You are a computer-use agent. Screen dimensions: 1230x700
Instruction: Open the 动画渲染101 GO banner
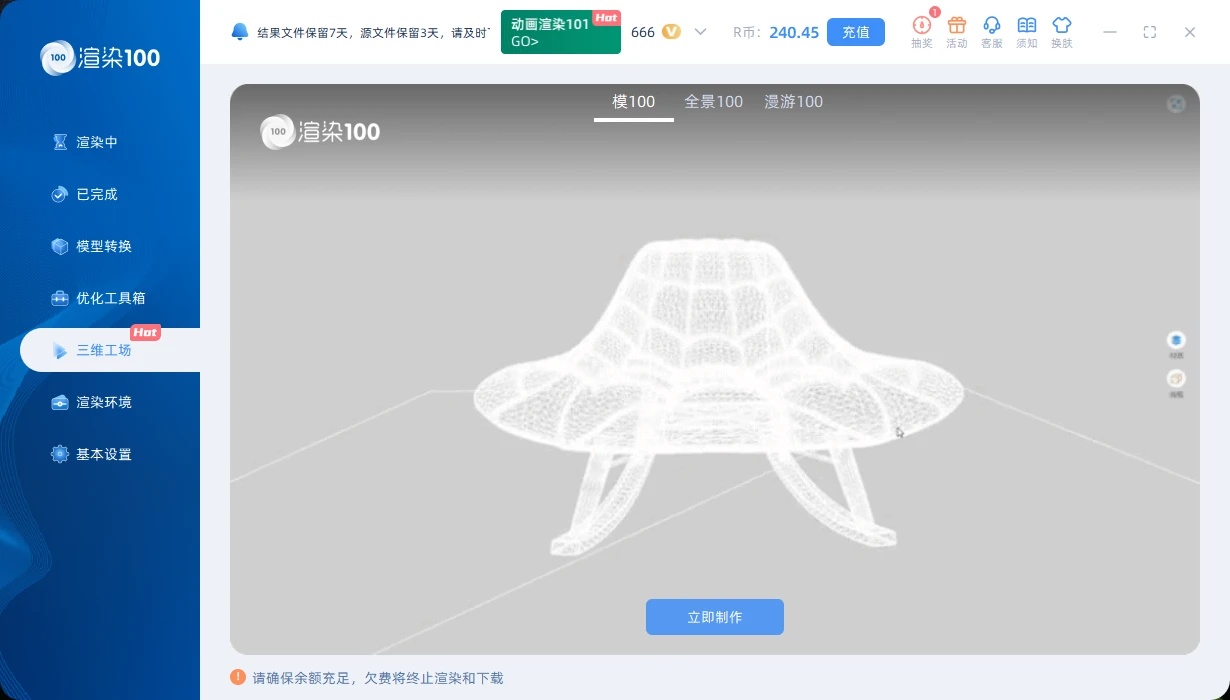[561, 33]
